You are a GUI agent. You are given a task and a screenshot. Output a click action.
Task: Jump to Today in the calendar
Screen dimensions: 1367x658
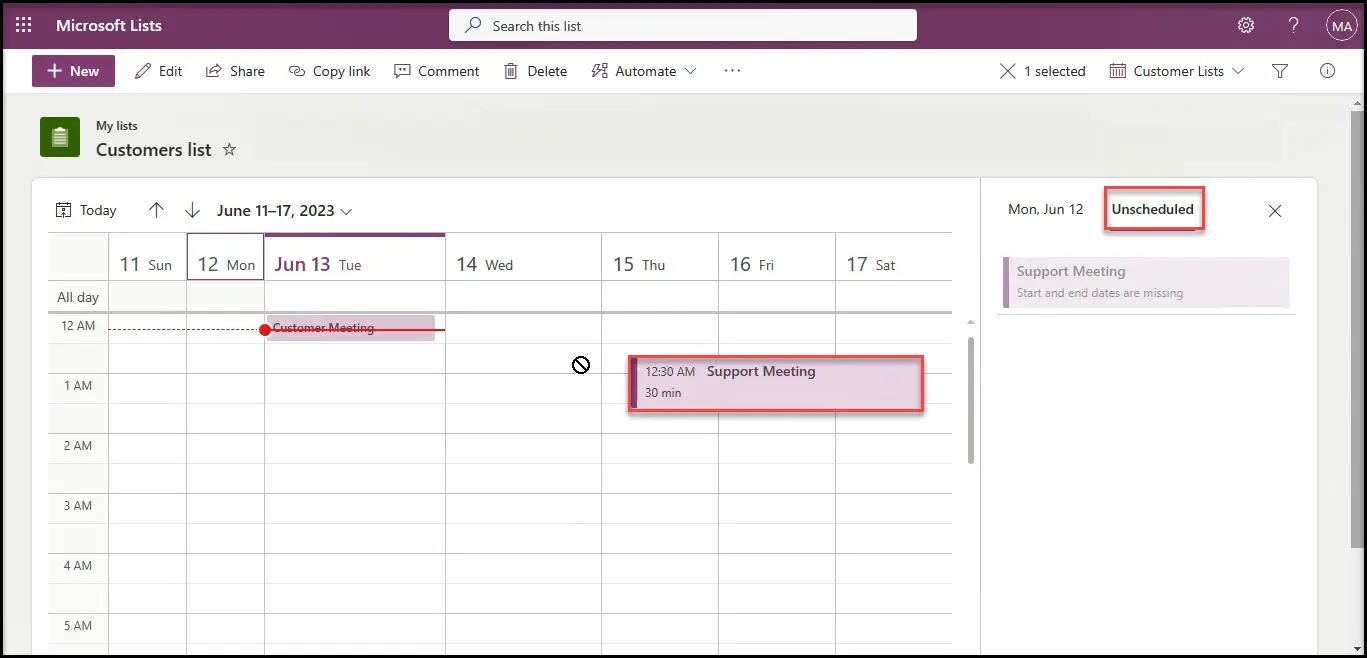point(86,210)
